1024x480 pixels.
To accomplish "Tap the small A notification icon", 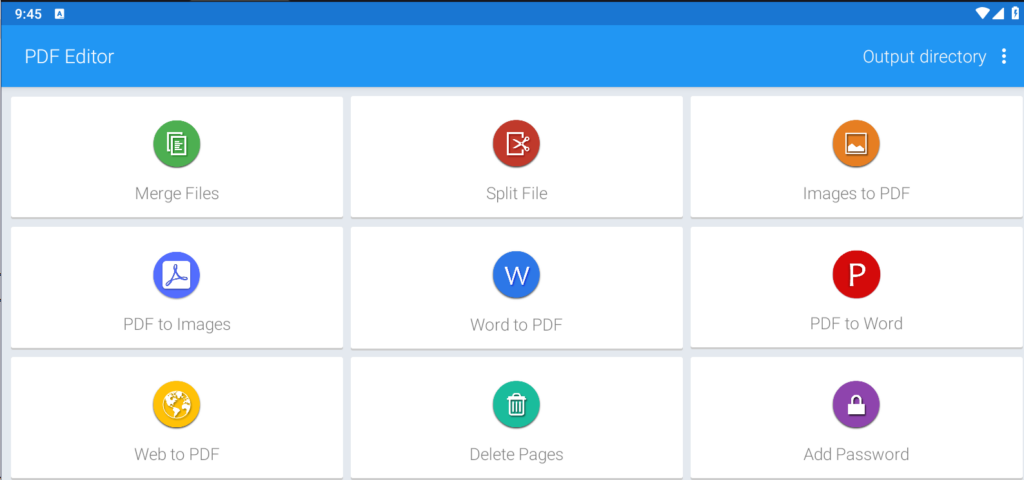I will 59,14.
